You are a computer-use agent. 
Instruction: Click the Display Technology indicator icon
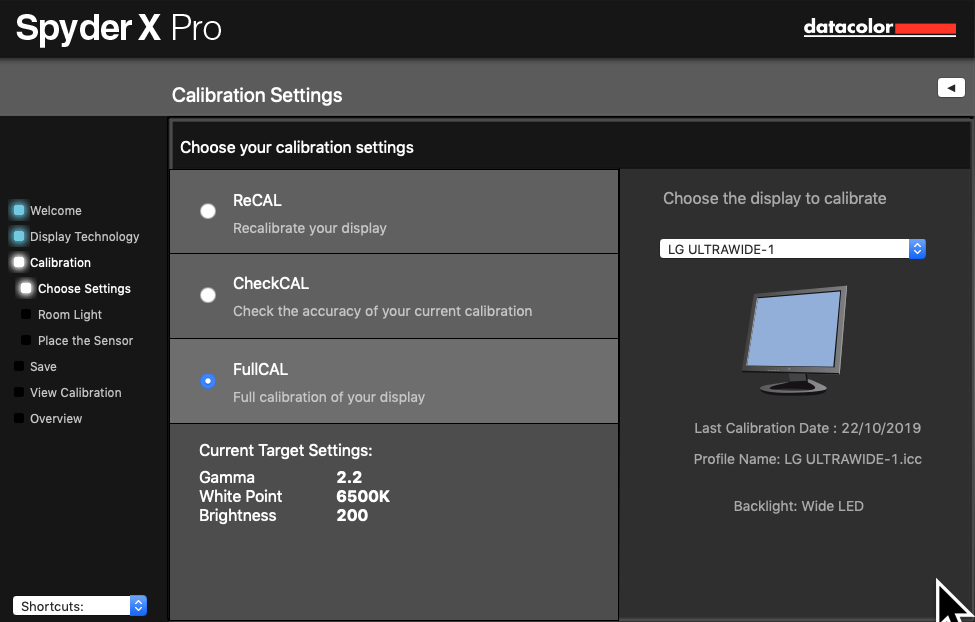[x=19, y=236]
